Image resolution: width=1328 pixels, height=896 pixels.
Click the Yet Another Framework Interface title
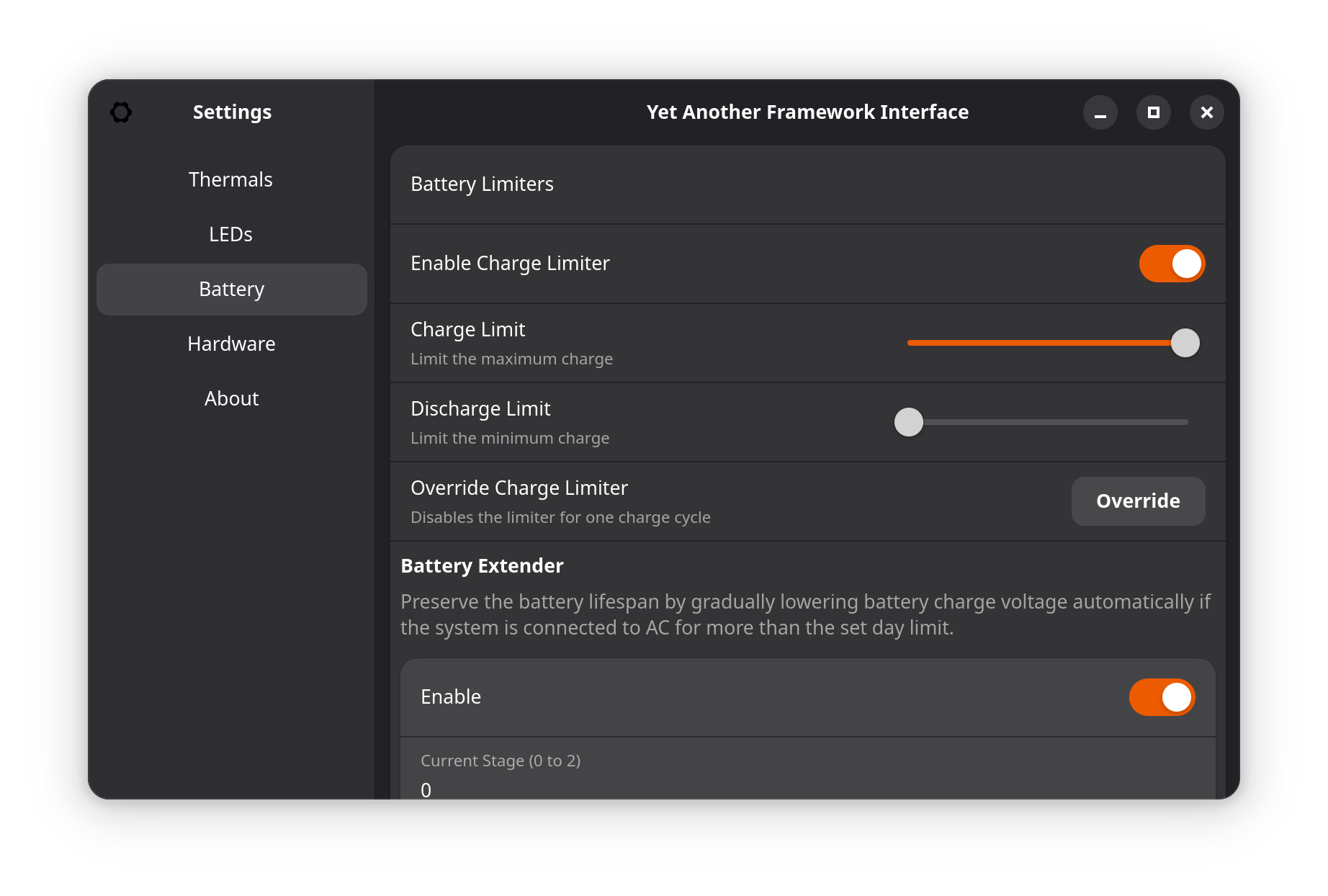pyautogui.click(x=807, y=112)
